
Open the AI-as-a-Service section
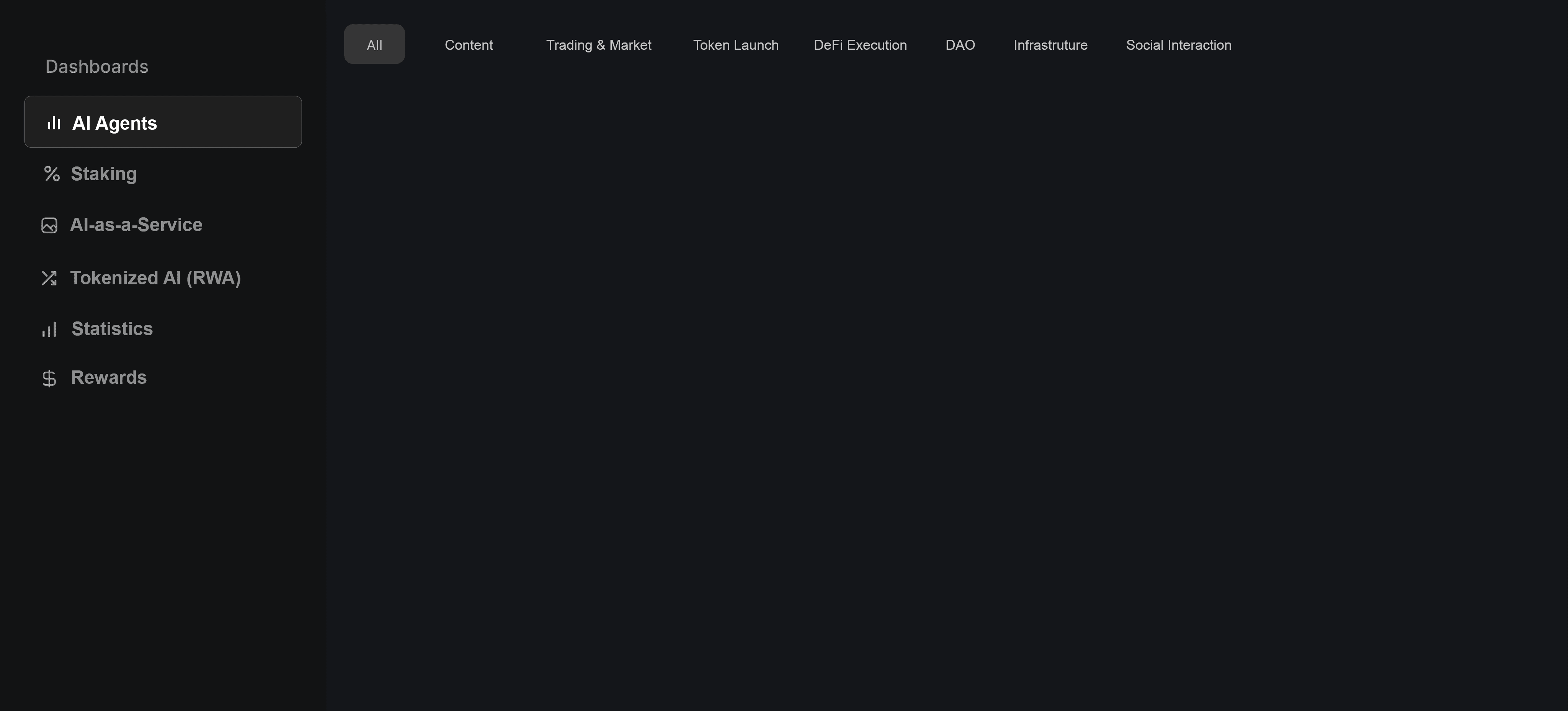(136, 225)
